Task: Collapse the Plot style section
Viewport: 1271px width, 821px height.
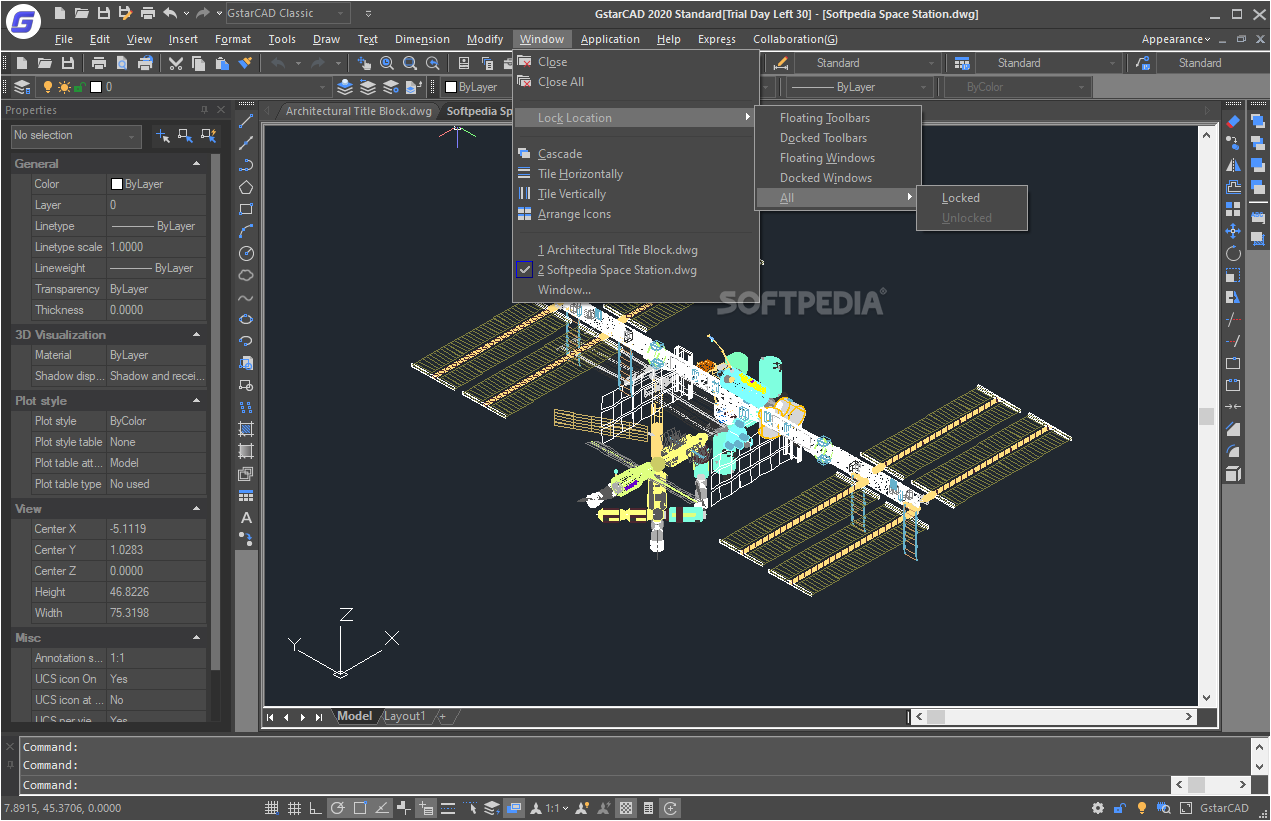Action: pos(196,400)
